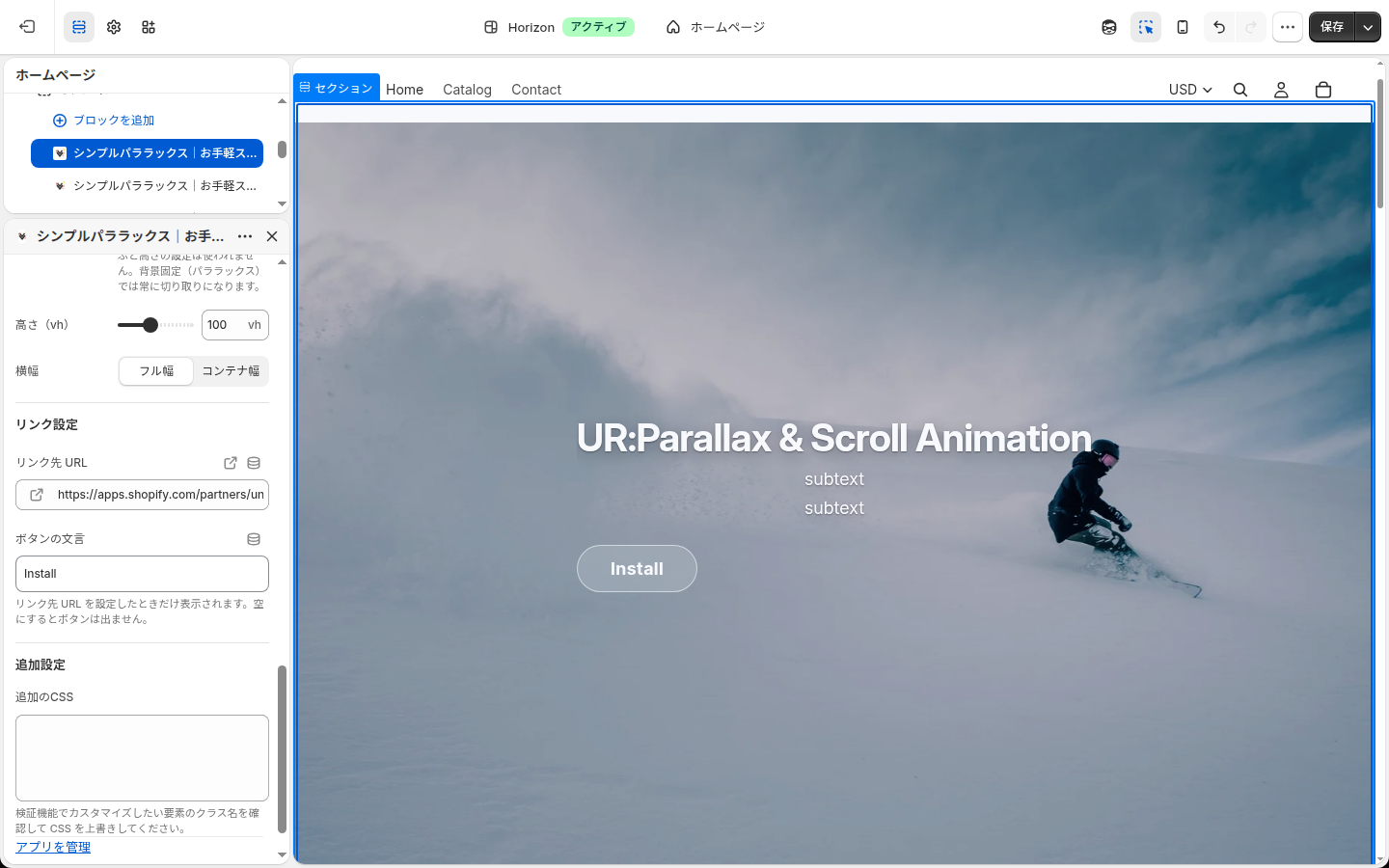Image resolution: width=1389 pixels, height=868 pixels.
Task: Open block settings more options menu
Action: coord(245,236)
